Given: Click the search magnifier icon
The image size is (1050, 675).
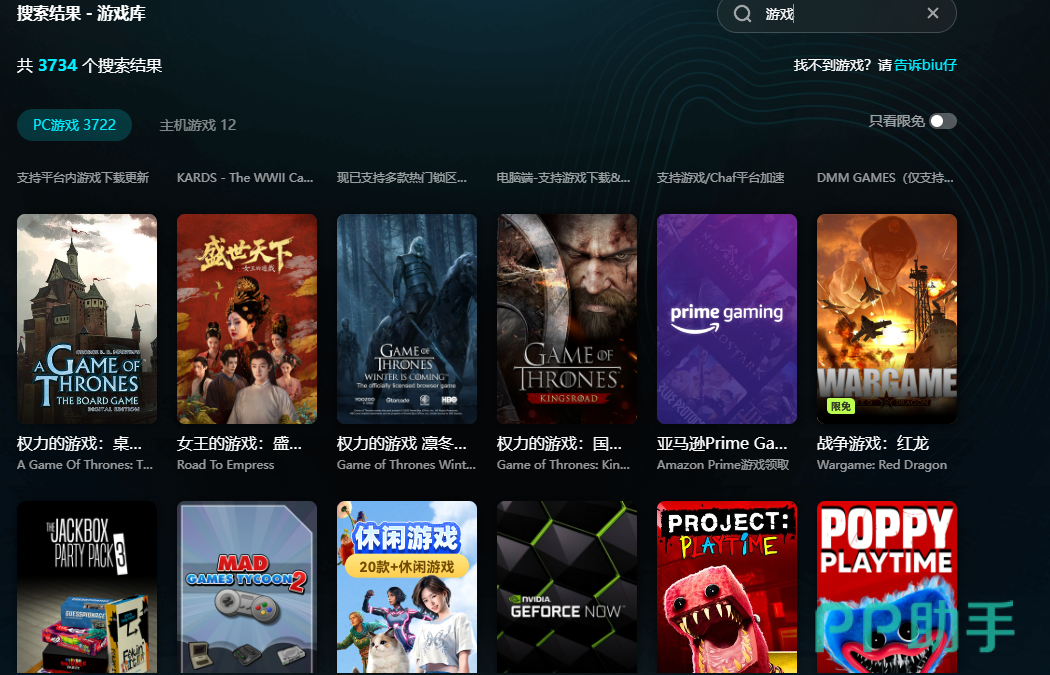Looking at the screenshot, I should click(x=742, y=14).
